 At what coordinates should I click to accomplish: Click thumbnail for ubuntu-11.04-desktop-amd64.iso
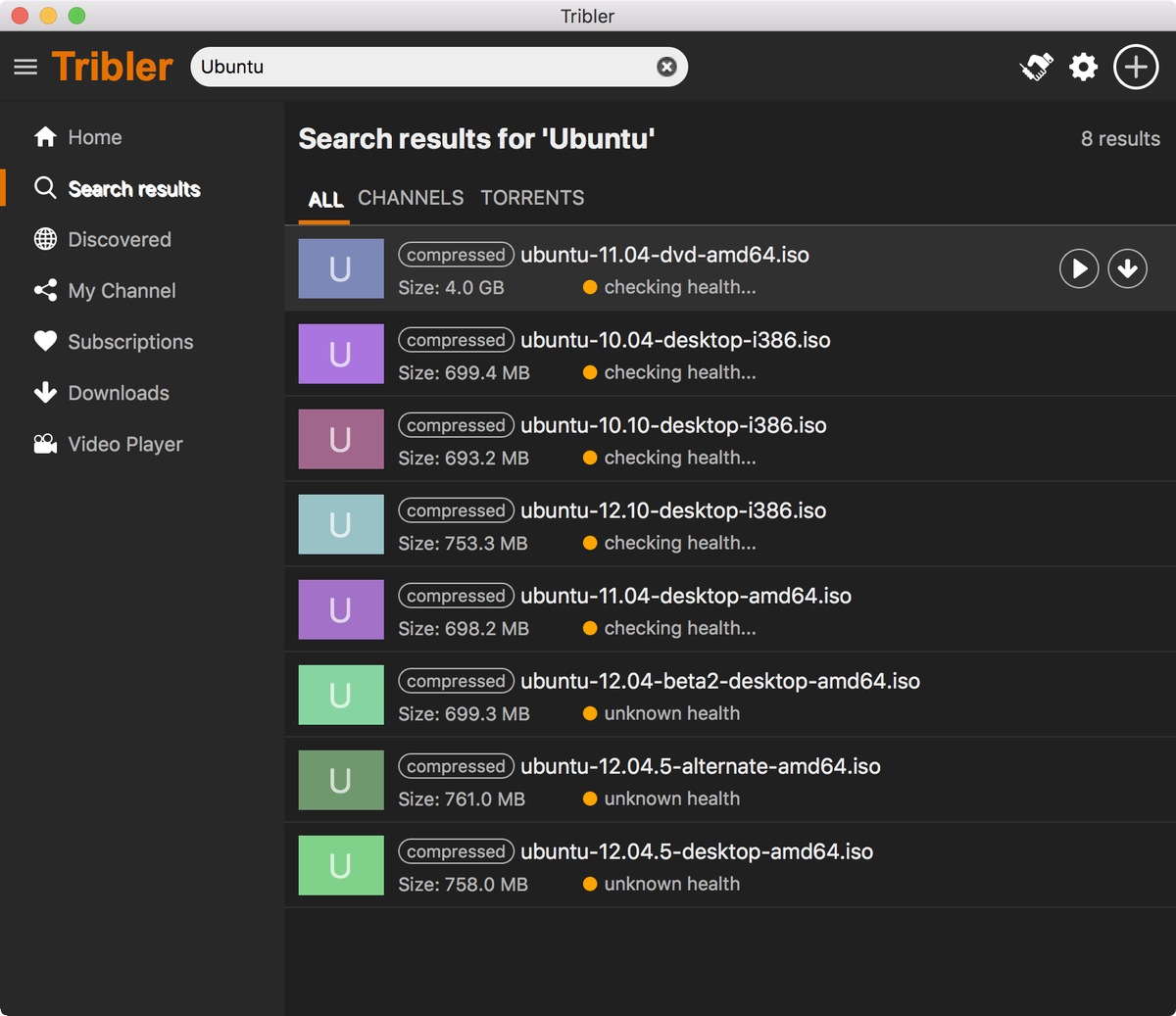[x=341, y=609]
